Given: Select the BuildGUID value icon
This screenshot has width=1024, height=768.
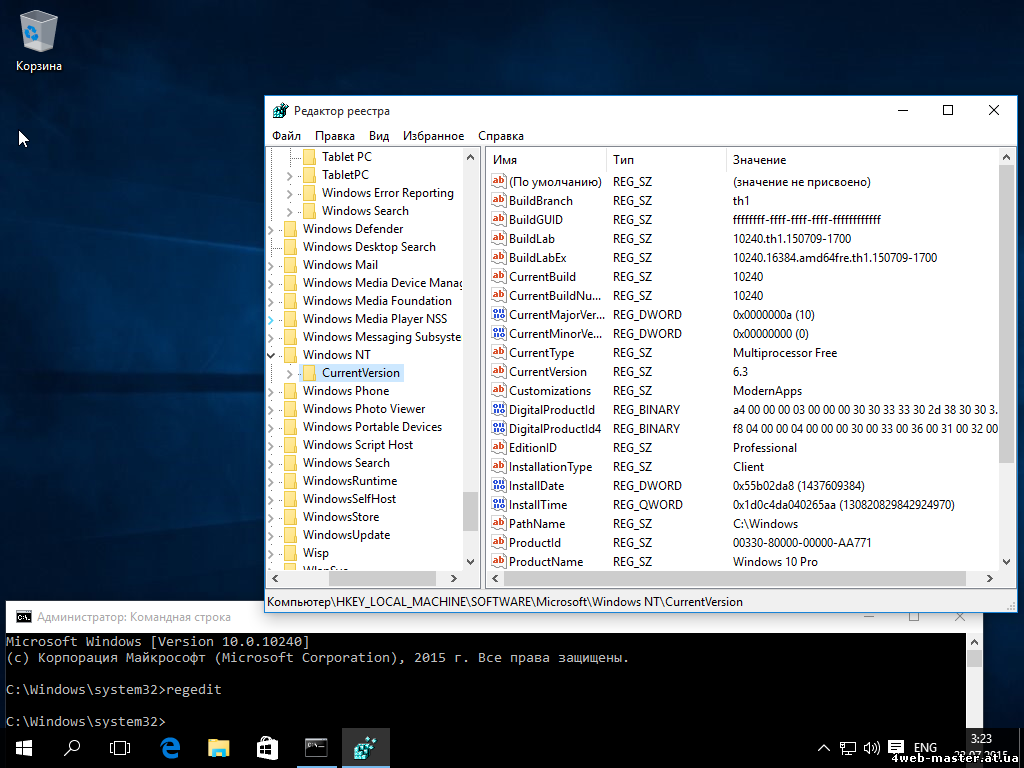Looking at the screenshot, I should tap(499, 219).
